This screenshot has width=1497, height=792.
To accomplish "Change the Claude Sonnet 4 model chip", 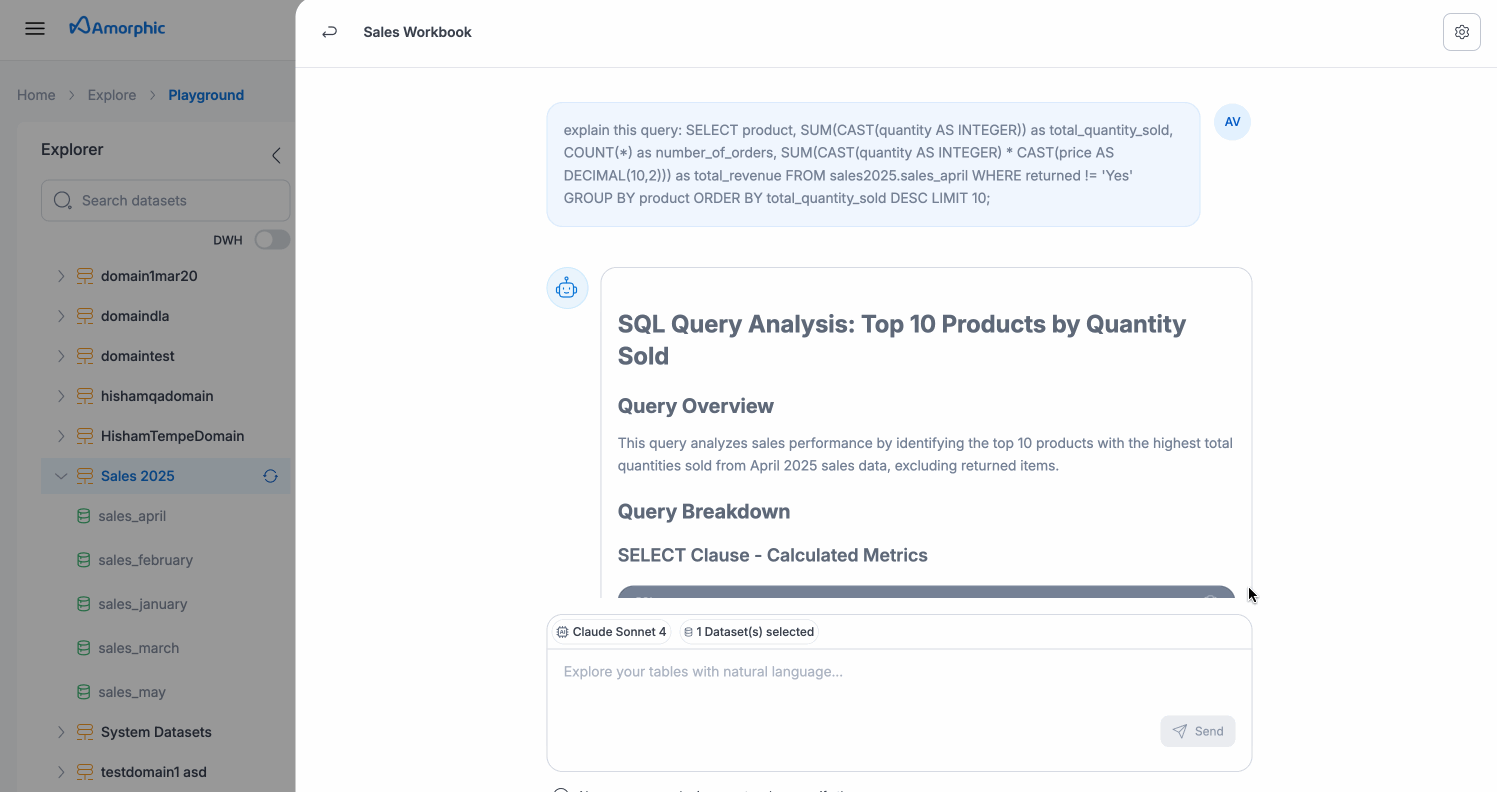I will (x=611, y=632).
